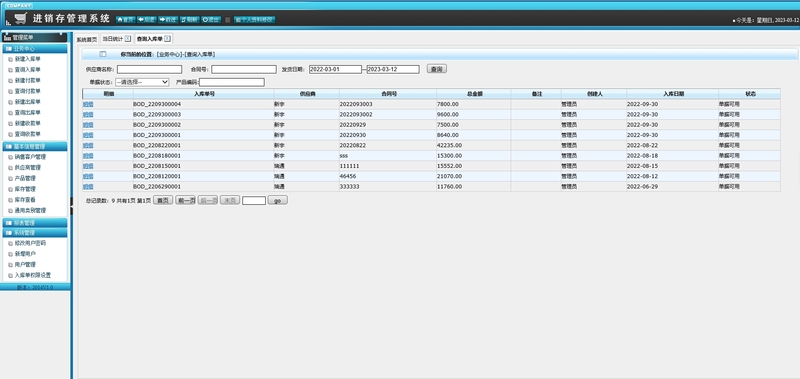This screenshot has height=379, width=800.
Task: Expand the 报表管理 menu section
Action: click(35, 223)
